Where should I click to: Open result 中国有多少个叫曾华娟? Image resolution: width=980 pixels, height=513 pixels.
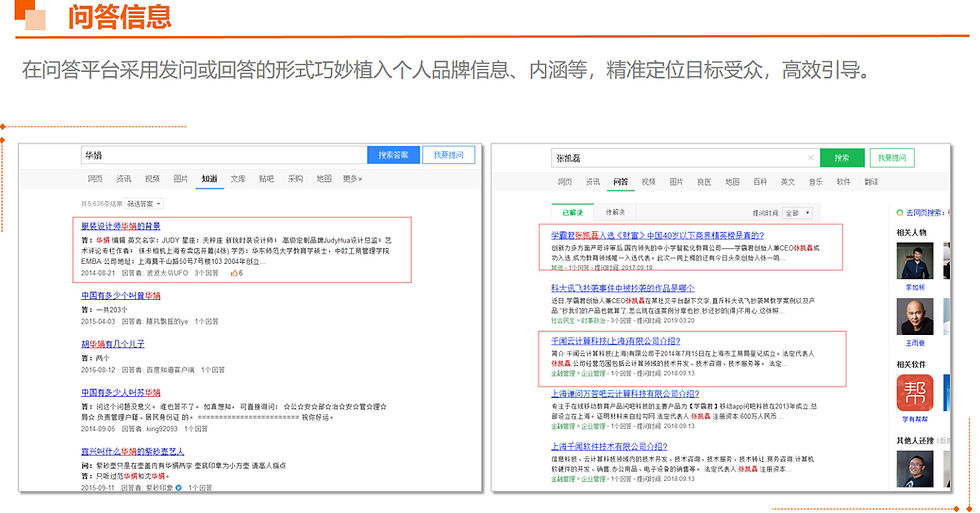(x=121, y=296)
